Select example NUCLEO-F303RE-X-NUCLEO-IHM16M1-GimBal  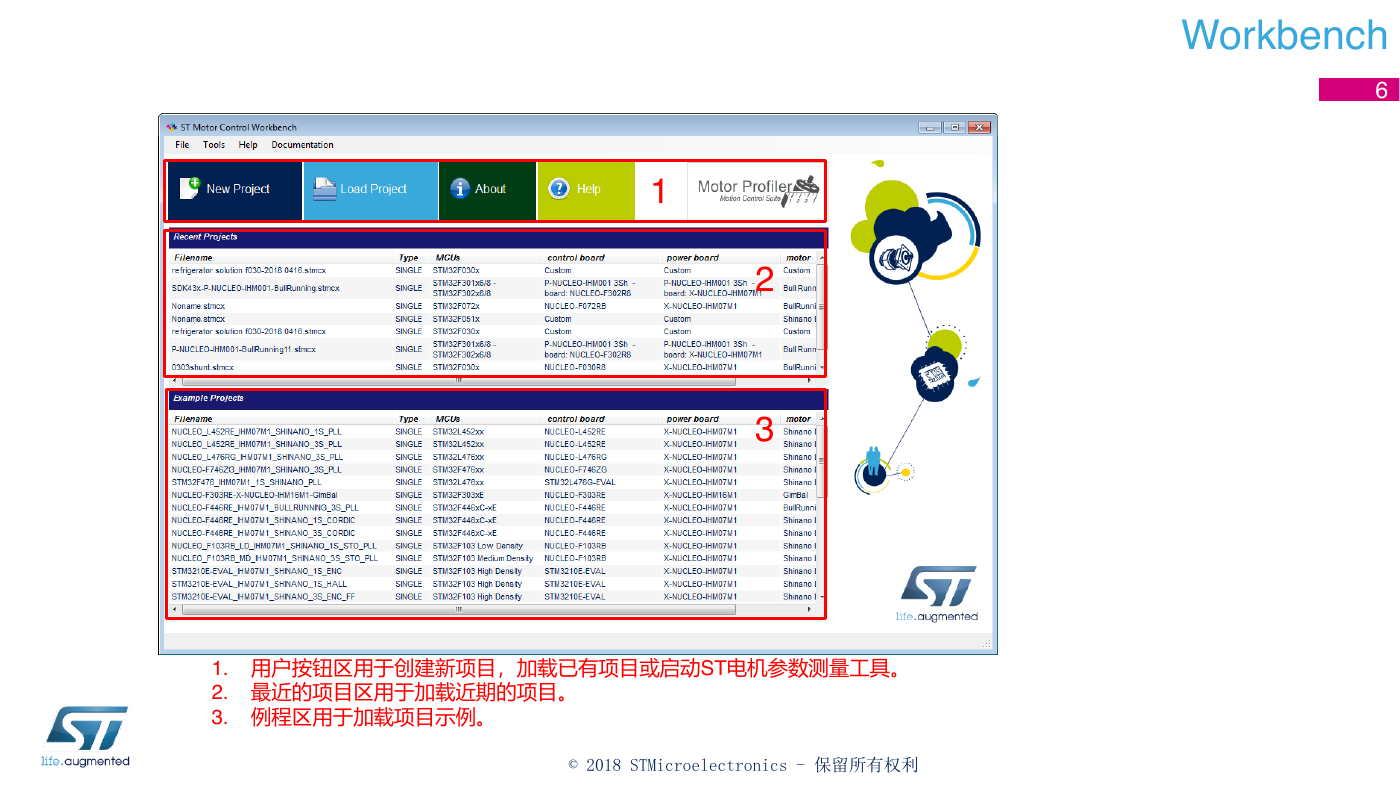point(493,495)
